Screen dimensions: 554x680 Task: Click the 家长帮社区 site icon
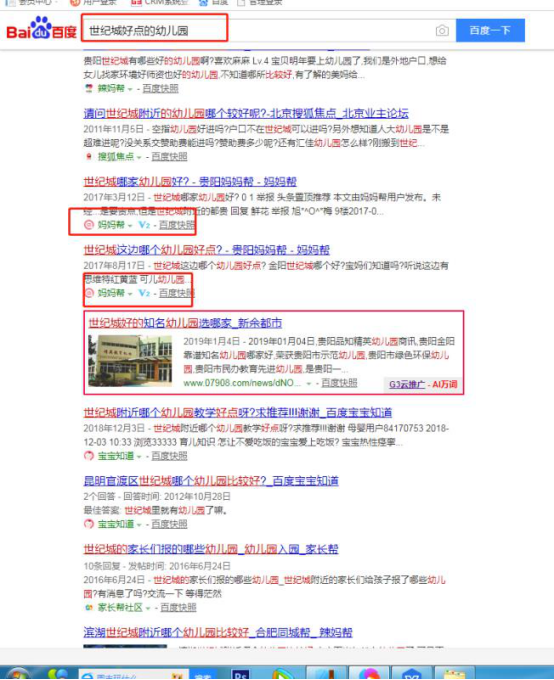tap(89, 608)
